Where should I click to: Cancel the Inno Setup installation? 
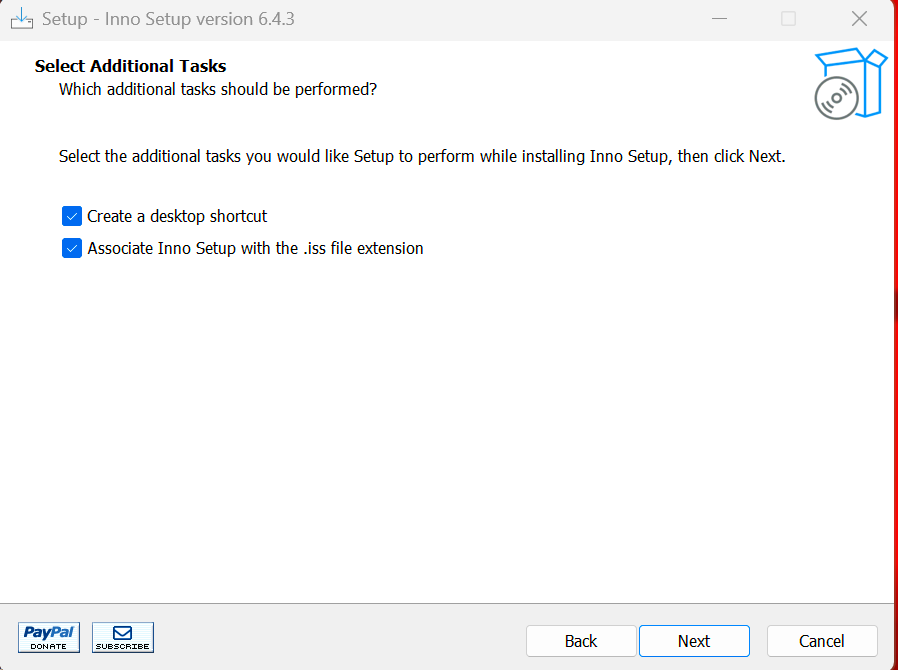tap(822, 641)
